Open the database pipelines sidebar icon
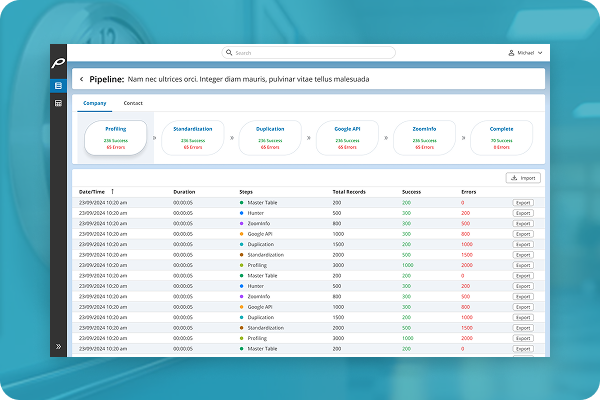This screenshot has height=400, width=600. point(59,87)
